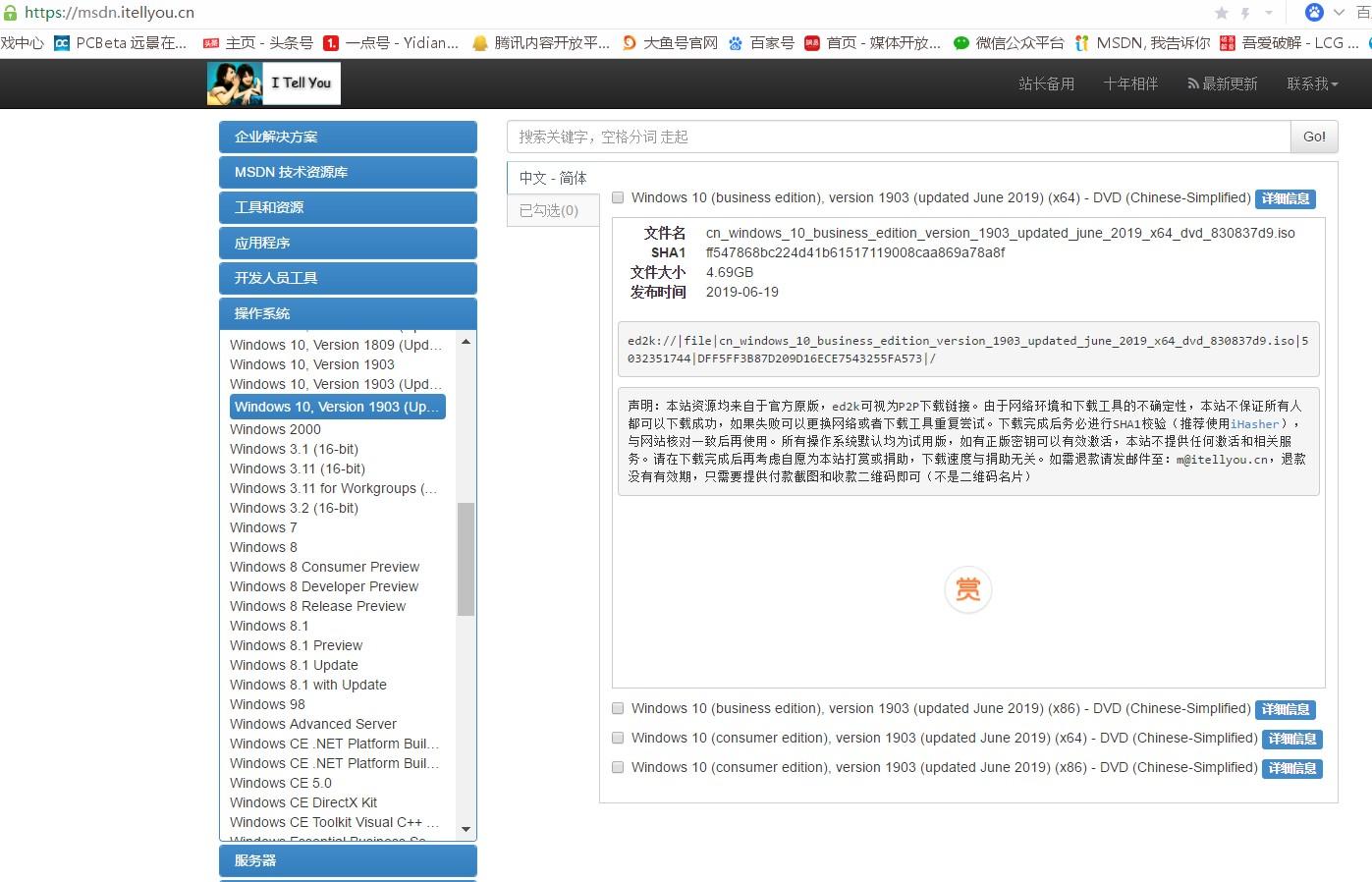Open the iHasher link in disclaimer
Screen dimensions: 1372x882
click(x=1255, y=423)
